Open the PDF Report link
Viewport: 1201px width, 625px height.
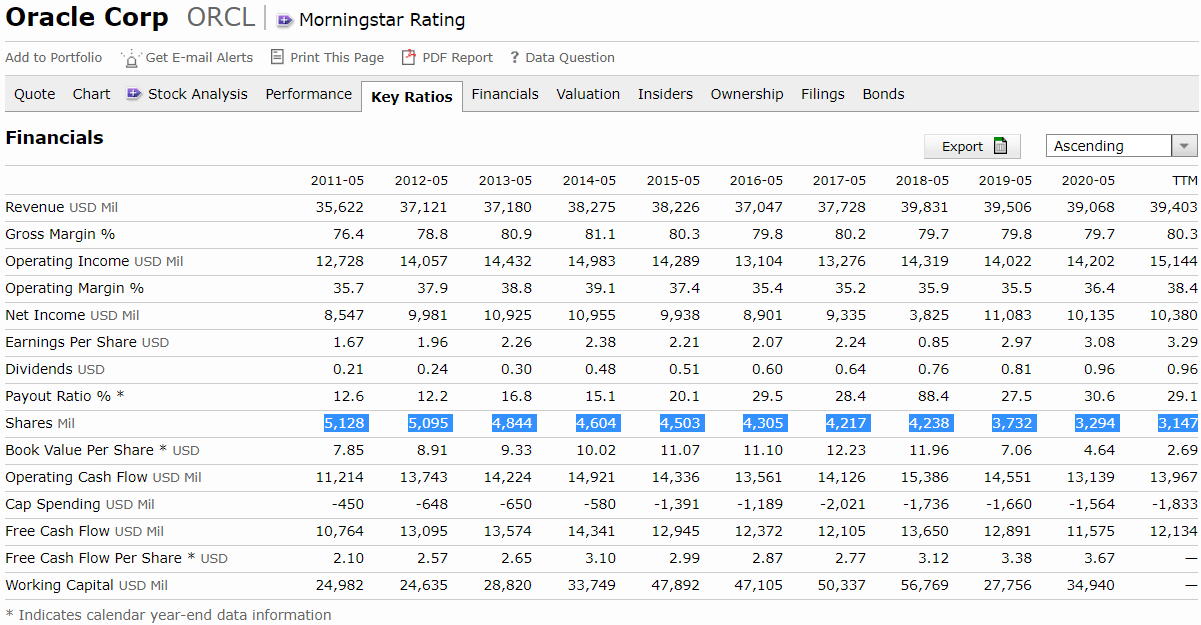(457, 57)
